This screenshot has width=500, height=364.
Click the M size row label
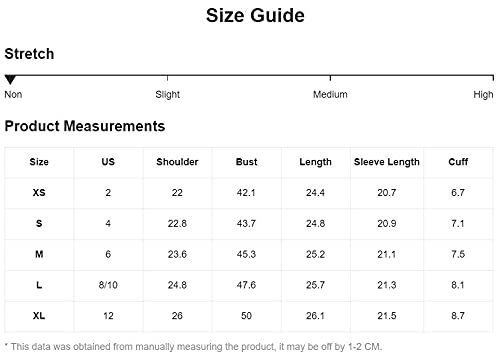point(39,254)
